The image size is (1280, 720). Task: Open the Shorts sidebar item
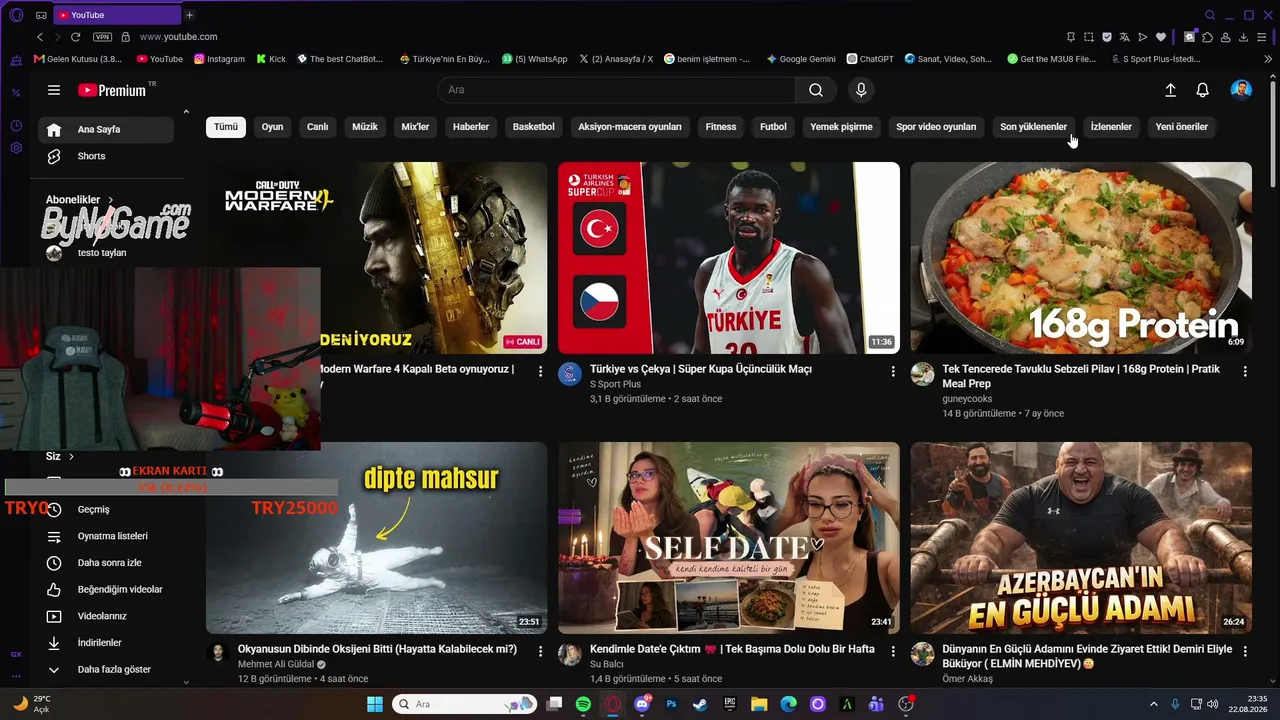coord(106,156)
